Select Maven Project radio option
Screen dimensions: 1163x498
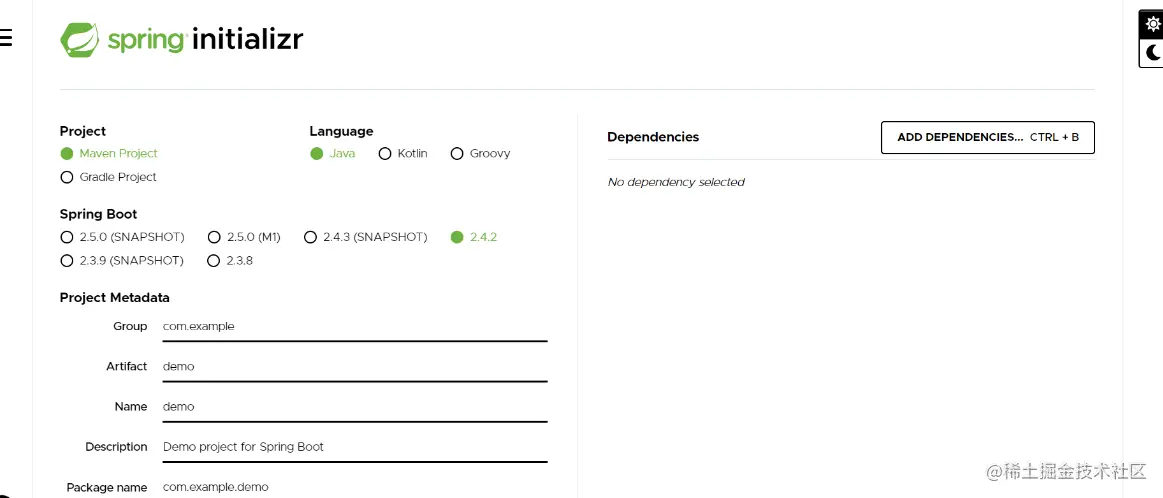(x=109, y=154)
